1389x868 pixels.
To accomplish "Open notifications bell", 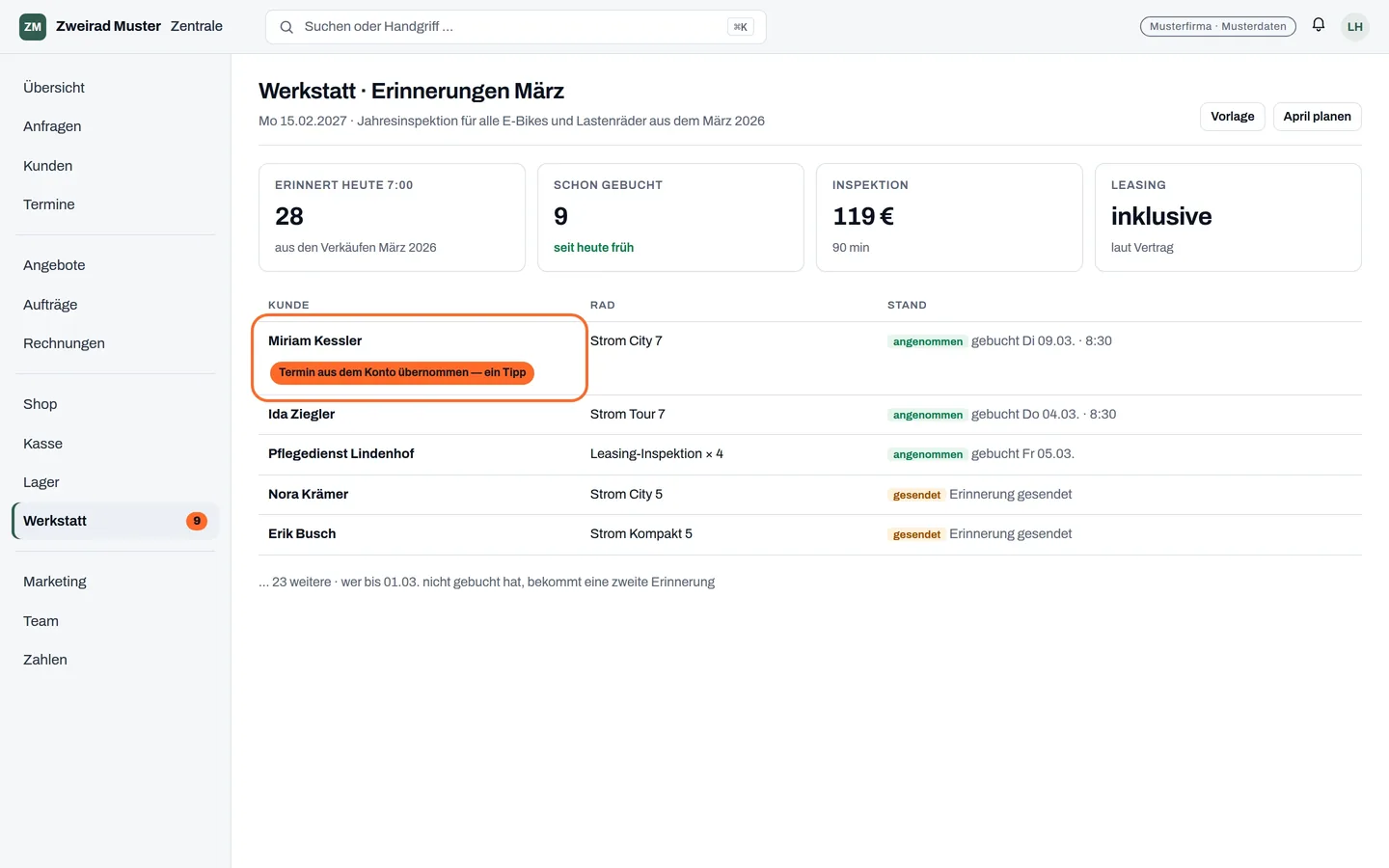I will [x=1319, y=26].
